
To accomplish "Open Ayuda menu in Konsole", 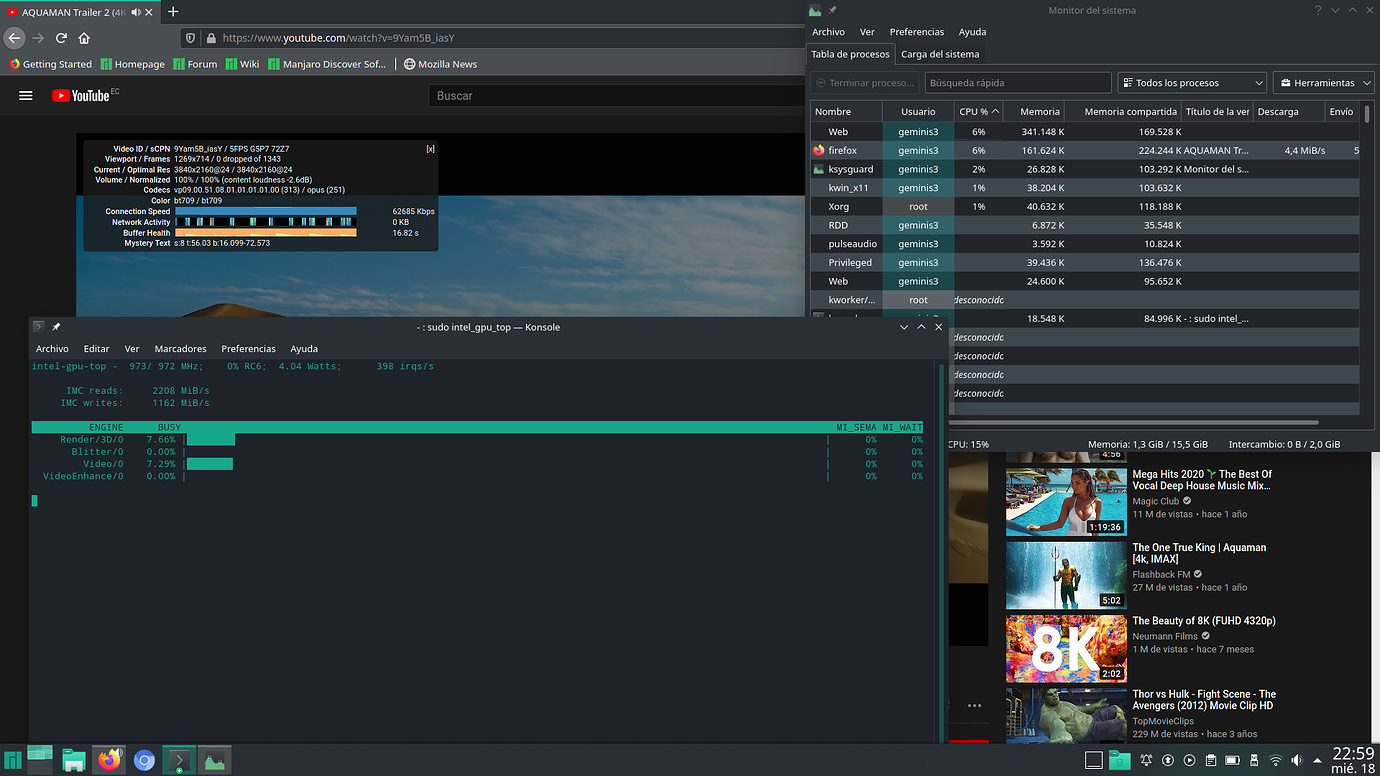I will coord(304,349).
